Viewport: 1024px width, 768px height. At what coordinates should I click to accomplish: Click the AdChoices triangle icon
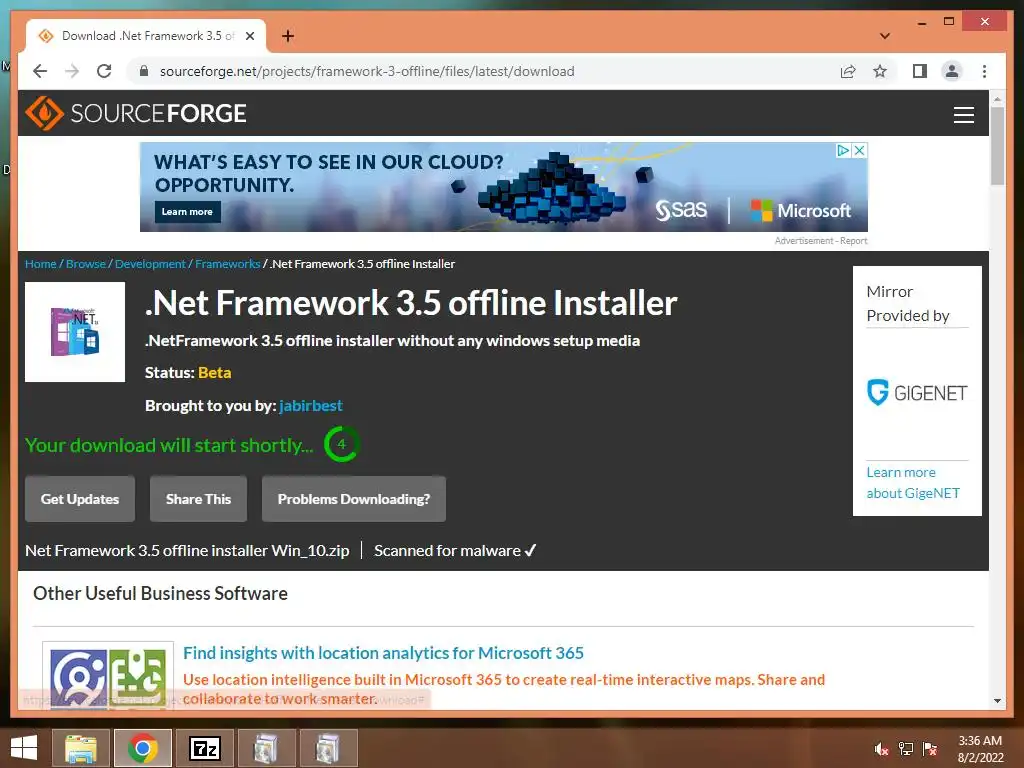coord(844,150)
